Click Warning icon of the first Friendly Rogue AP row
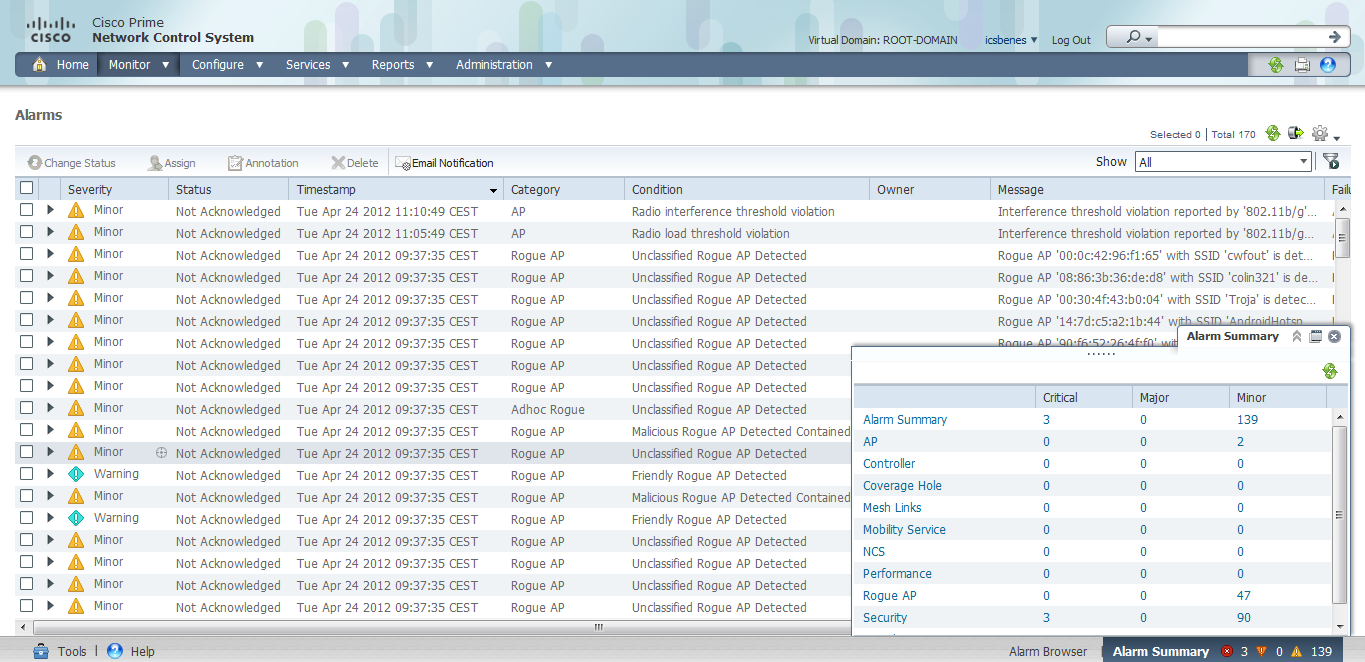This screenshot has width=1365, height=662. coord(76,475)
